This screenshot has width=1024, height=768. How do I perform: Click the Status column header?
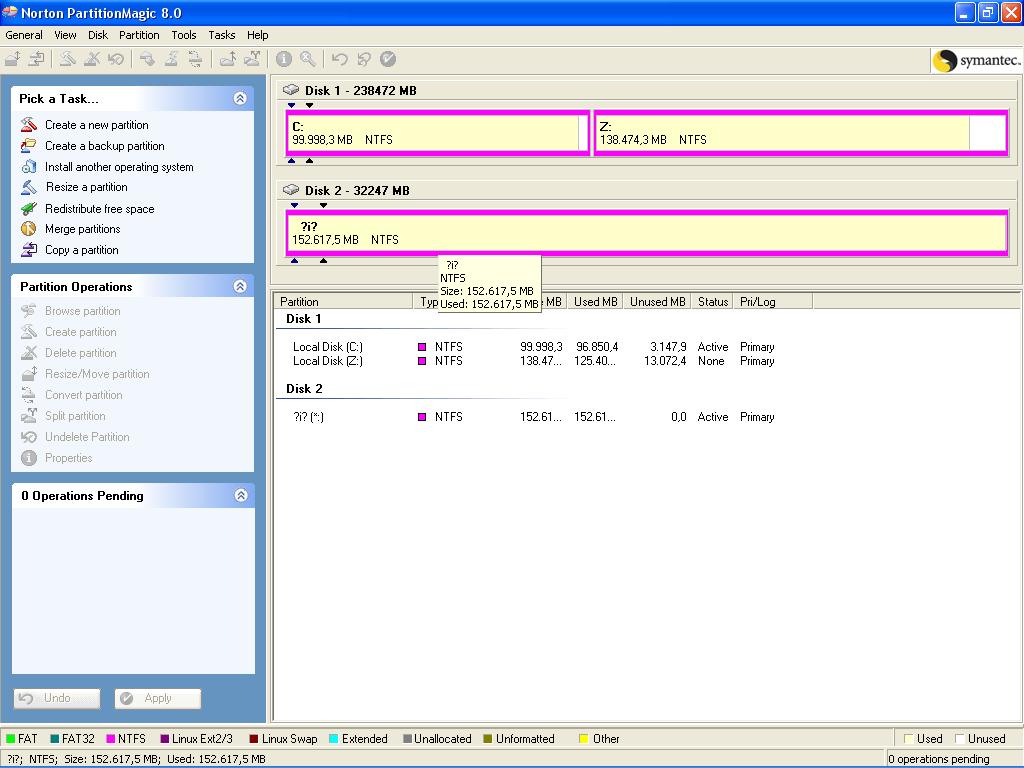click(x=712, y=302)
